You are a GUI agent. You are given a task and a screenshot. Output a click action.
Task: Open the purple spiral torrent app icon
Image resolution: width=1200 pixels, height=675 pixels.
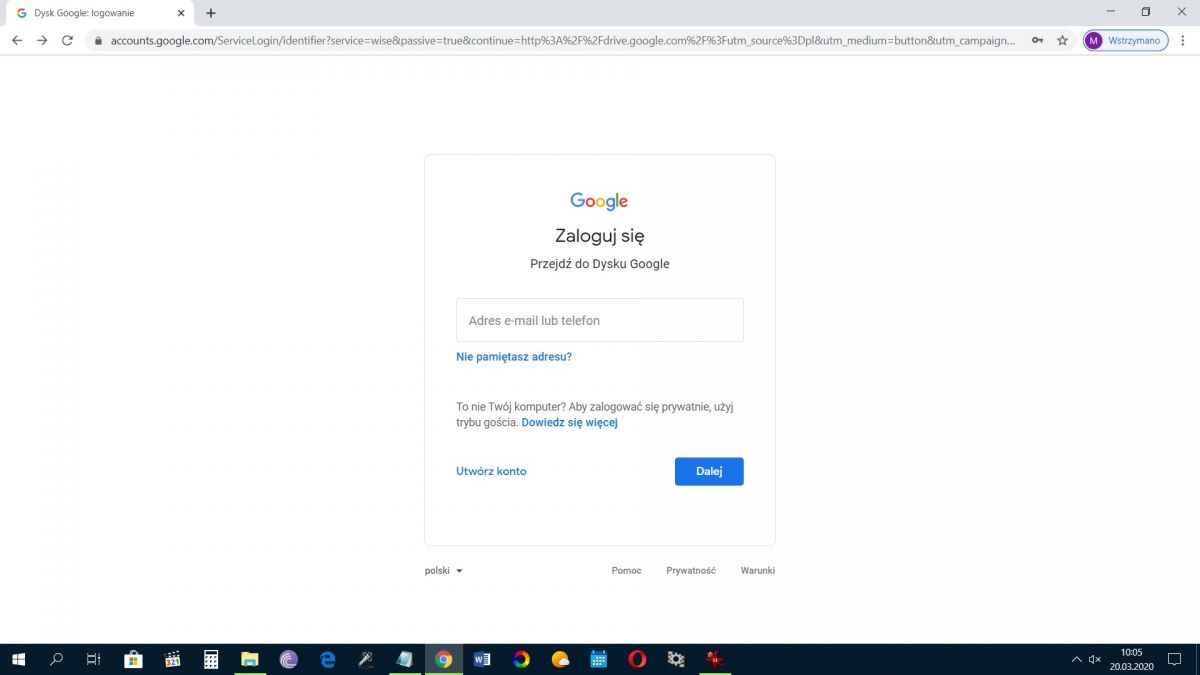coord(289,659)
